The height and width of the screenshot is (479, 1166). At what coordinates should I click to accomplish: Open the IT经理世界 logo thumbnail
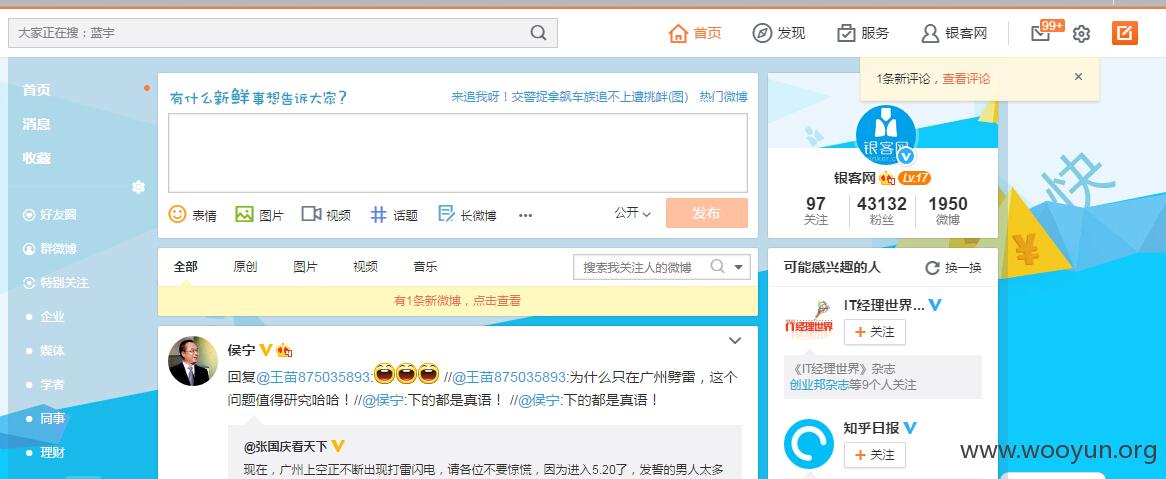pyautogui.click(x=810, y=320)
